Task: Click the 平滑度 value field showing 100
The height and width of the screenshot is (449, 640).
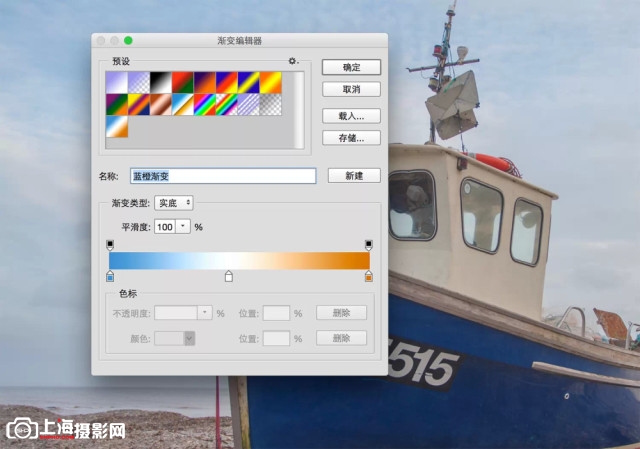Action: coord(165,227)
